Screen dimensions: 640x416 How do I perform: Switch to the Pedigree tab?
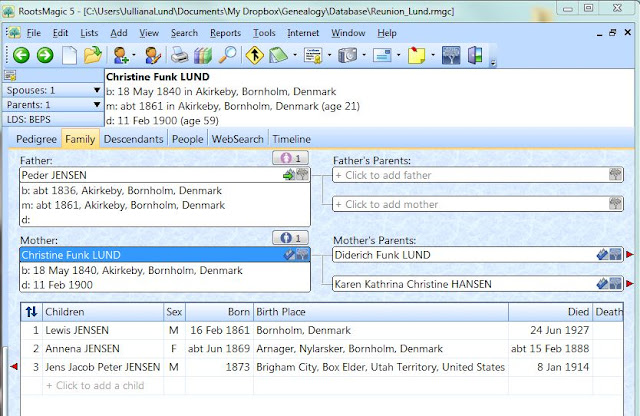36,139
